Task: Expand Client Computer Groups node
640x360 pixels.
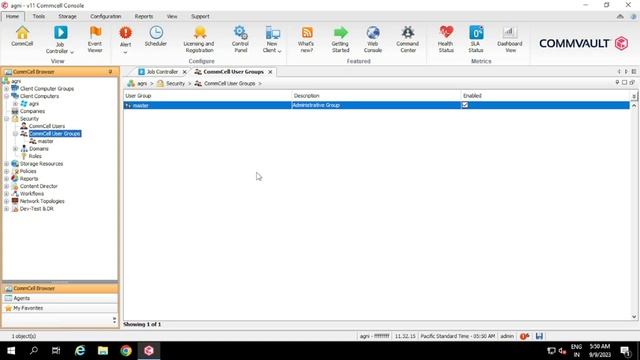Action: point(7,89)
